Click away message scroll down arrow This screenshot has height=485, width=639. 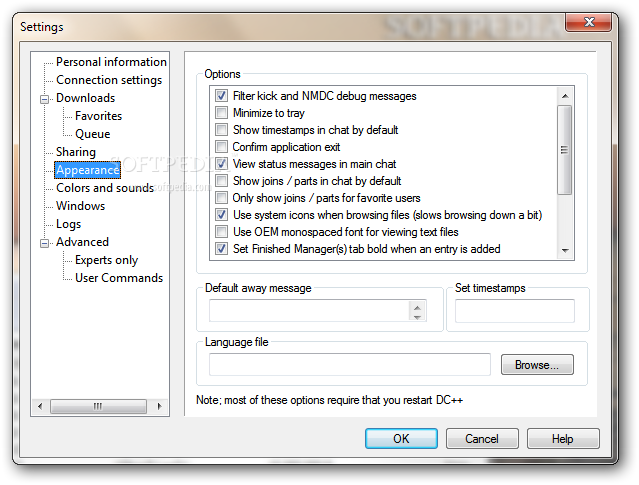[417, 317]
